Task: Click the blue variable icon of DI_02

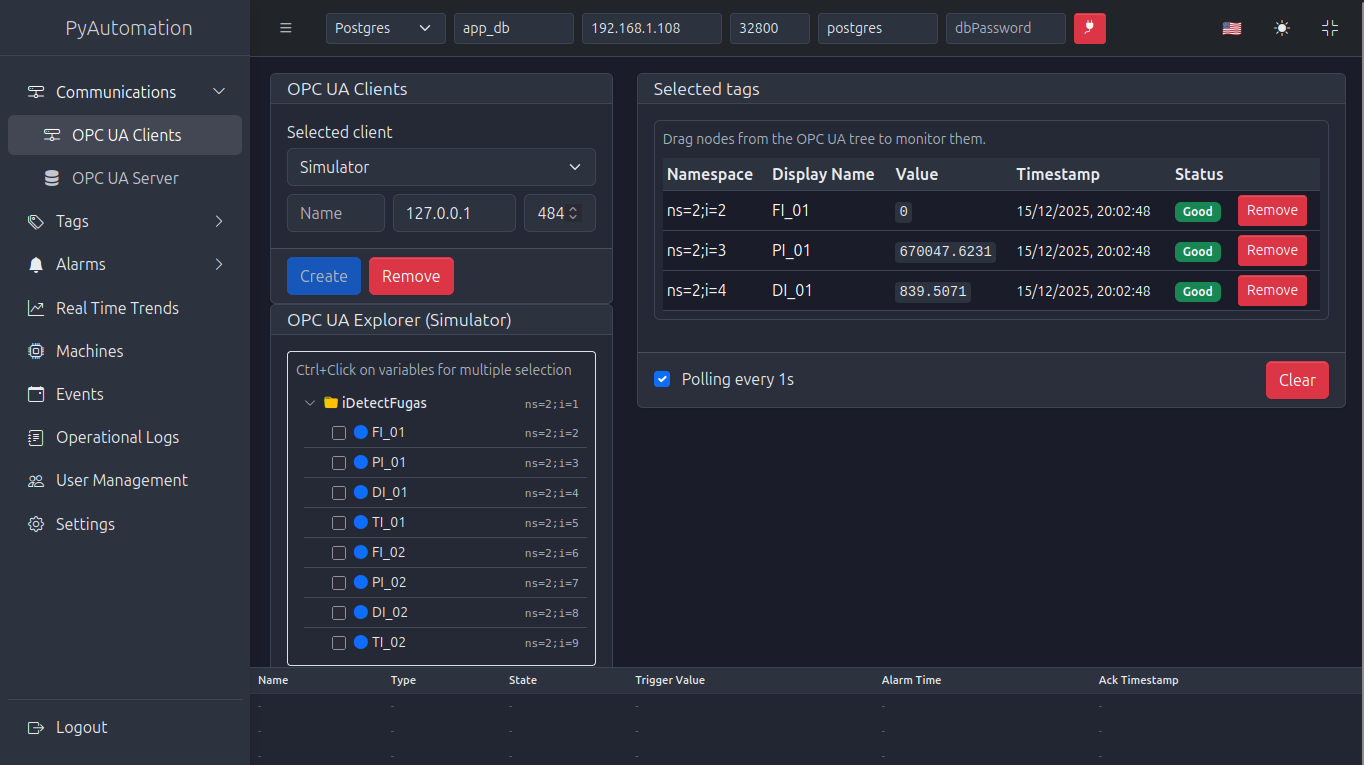Action: [x=361, y=612]
